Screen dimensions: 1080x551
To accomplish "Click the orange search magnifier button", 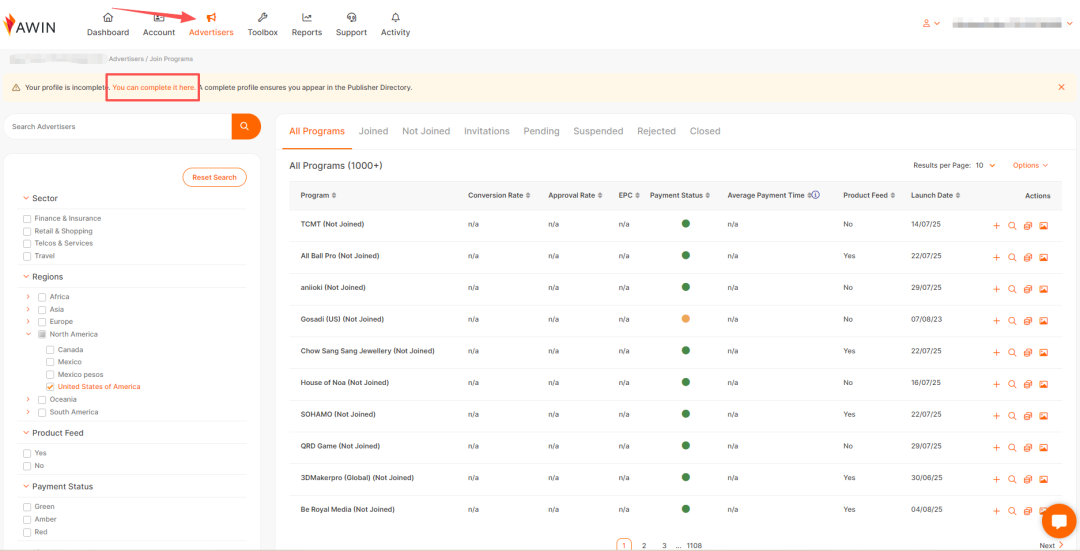I will 246,127.
